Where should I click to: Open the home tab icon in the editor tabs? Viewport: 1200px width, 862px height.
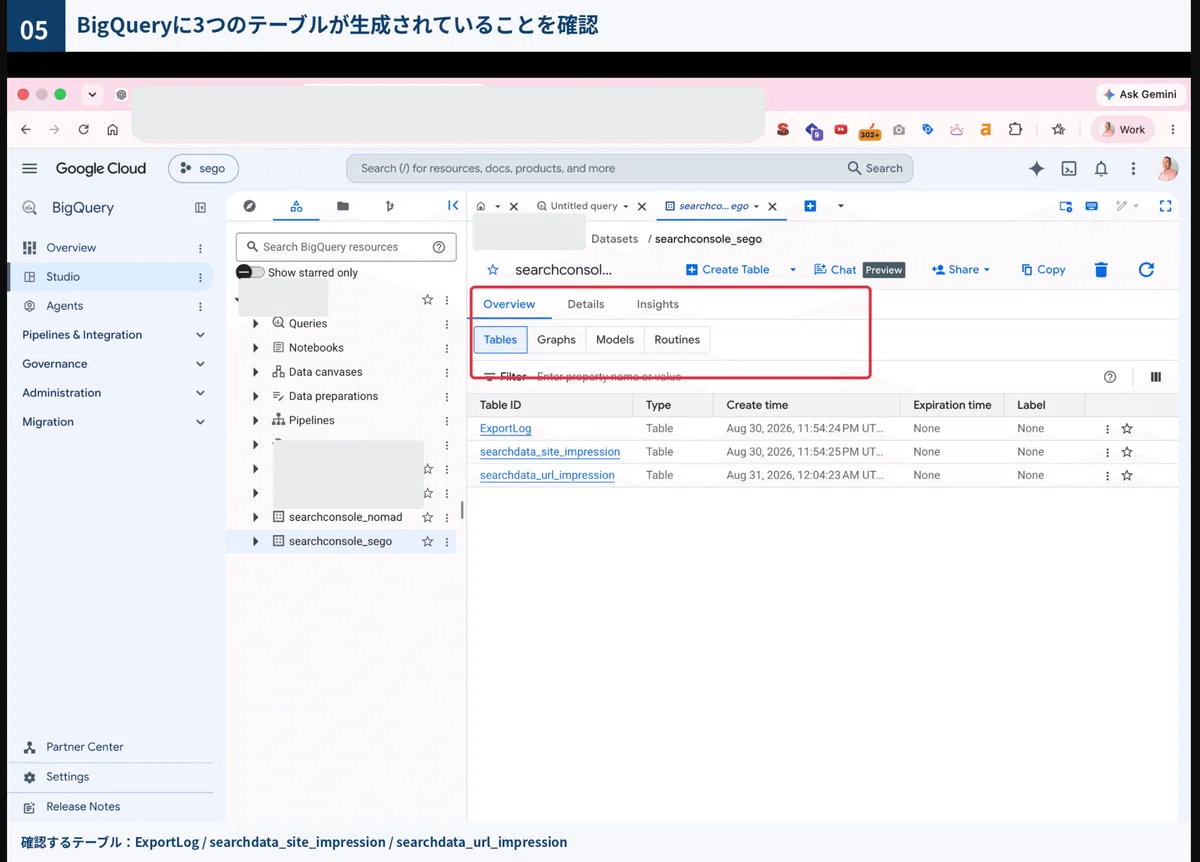481,206
